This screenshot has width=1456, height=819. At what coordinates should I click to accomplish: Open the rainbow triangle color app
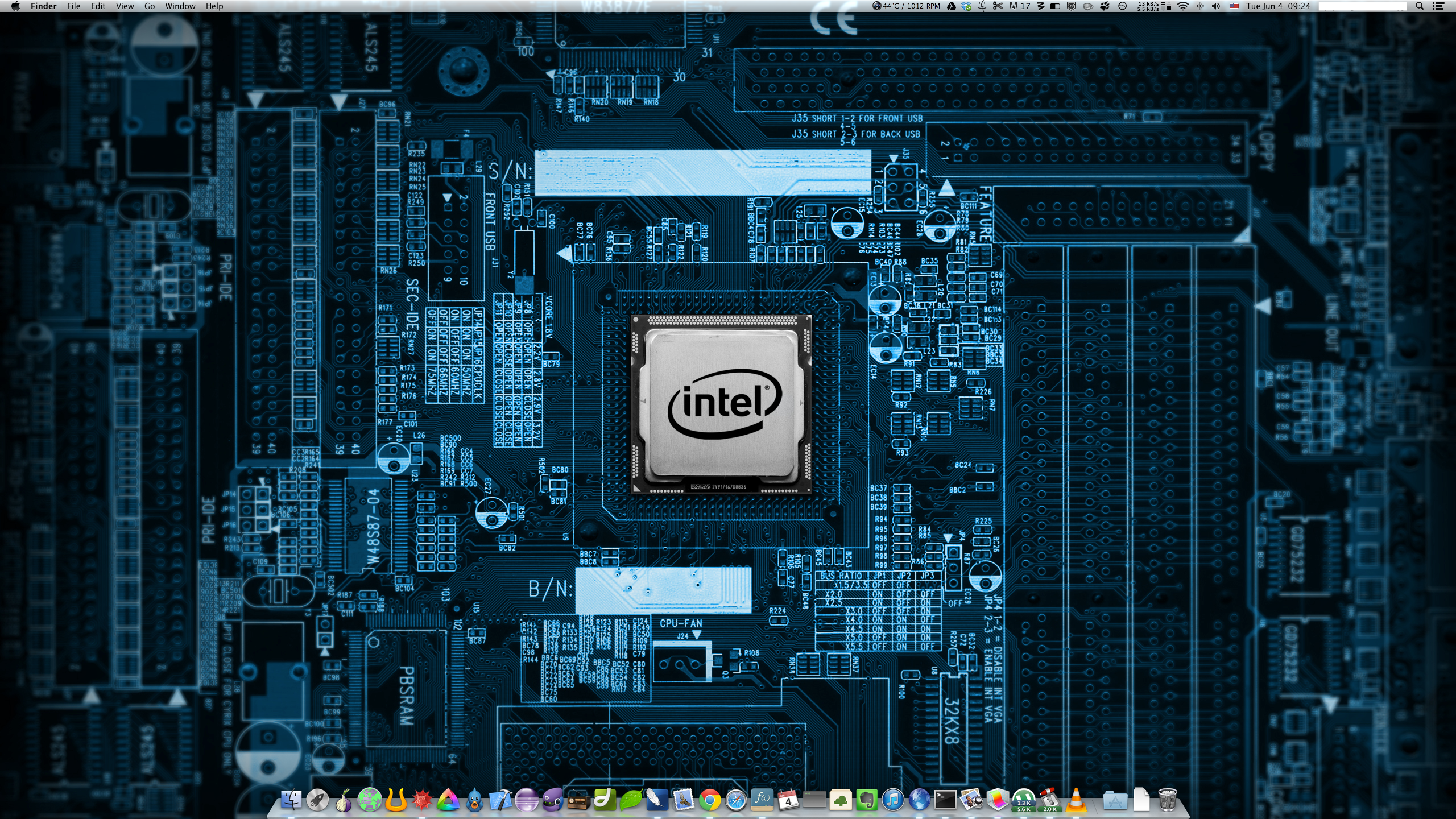(448, 800)
